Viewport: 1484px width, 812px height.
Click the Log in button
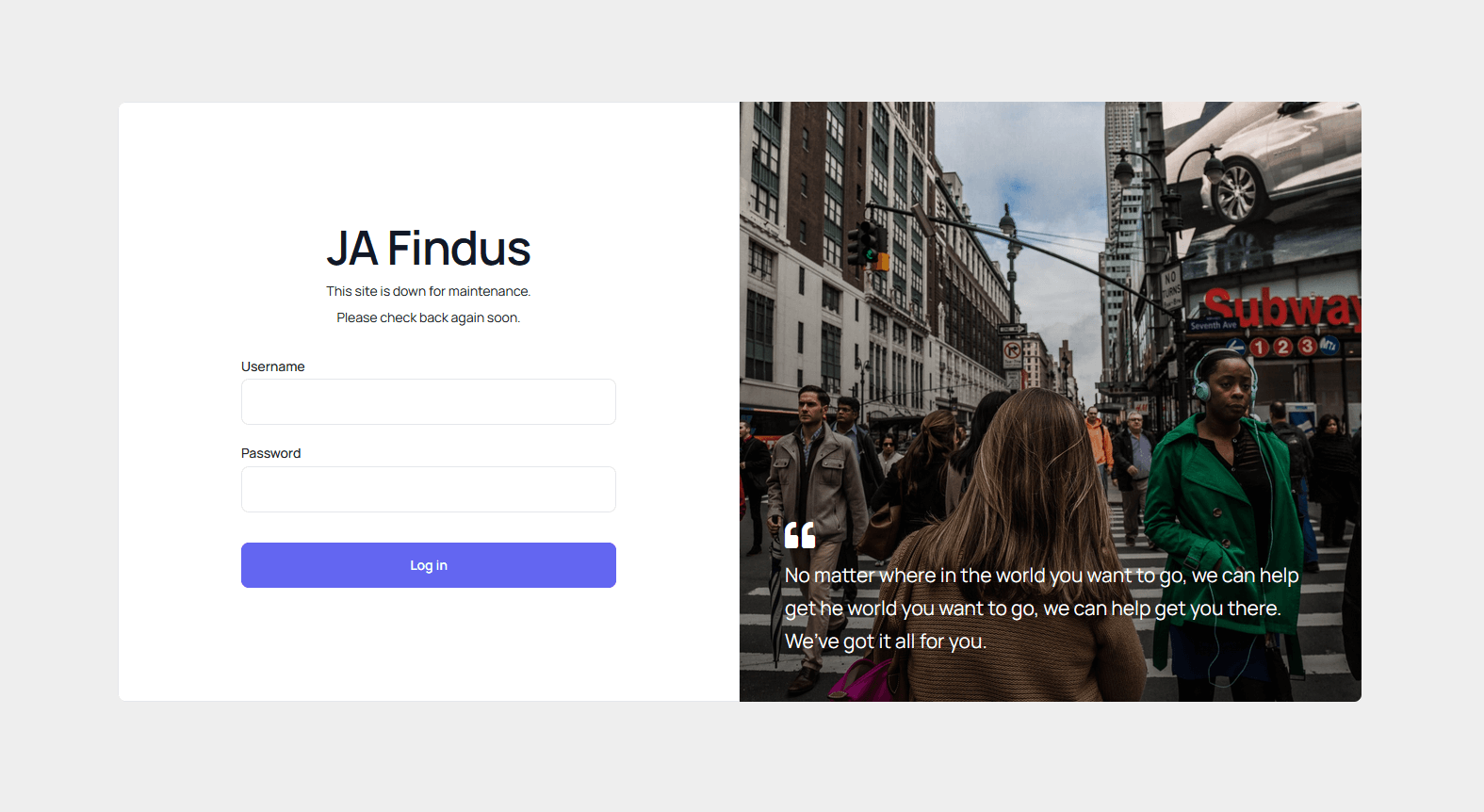(429, 565)
